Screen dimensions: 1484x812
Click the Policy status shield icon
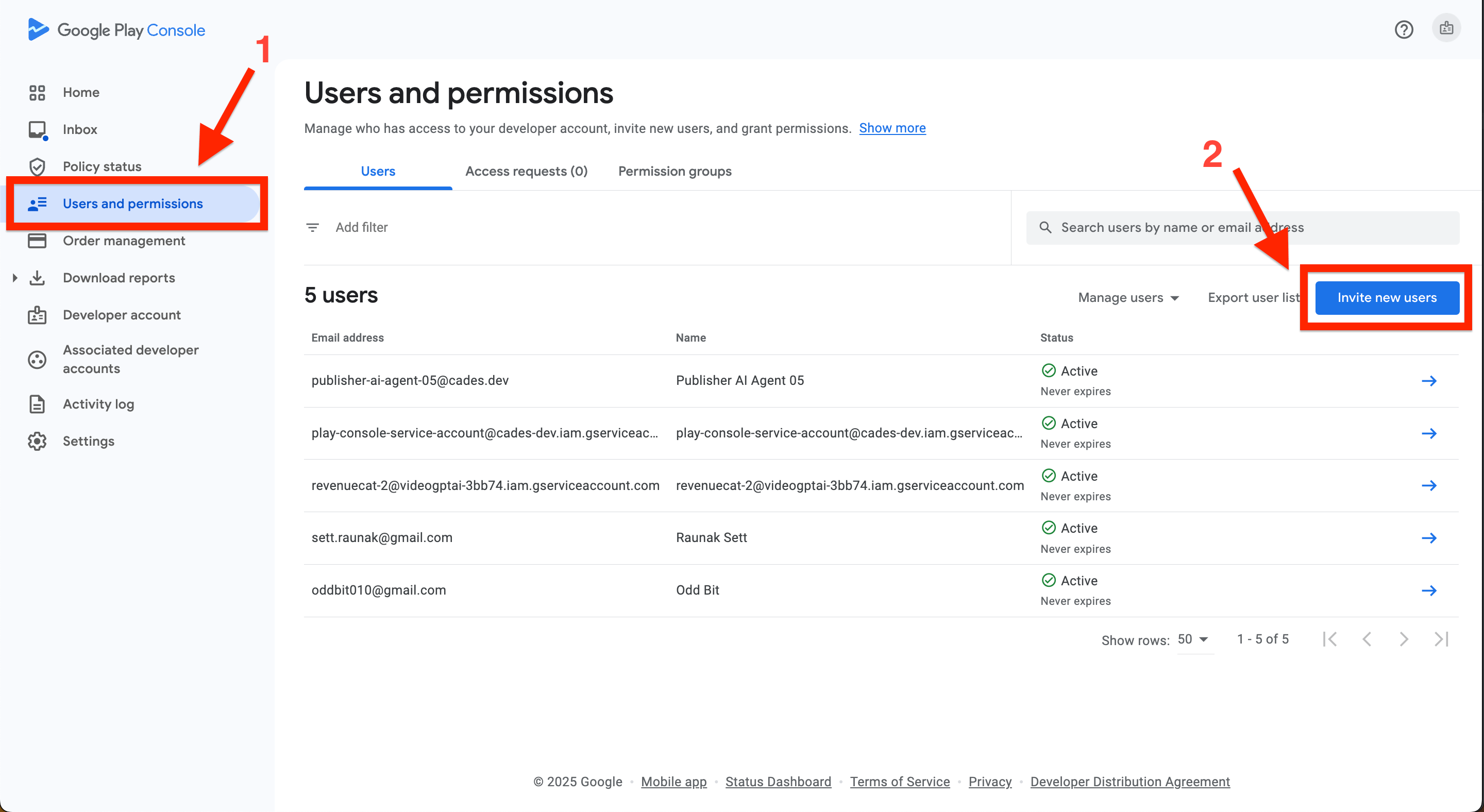(x=37, y=167)
